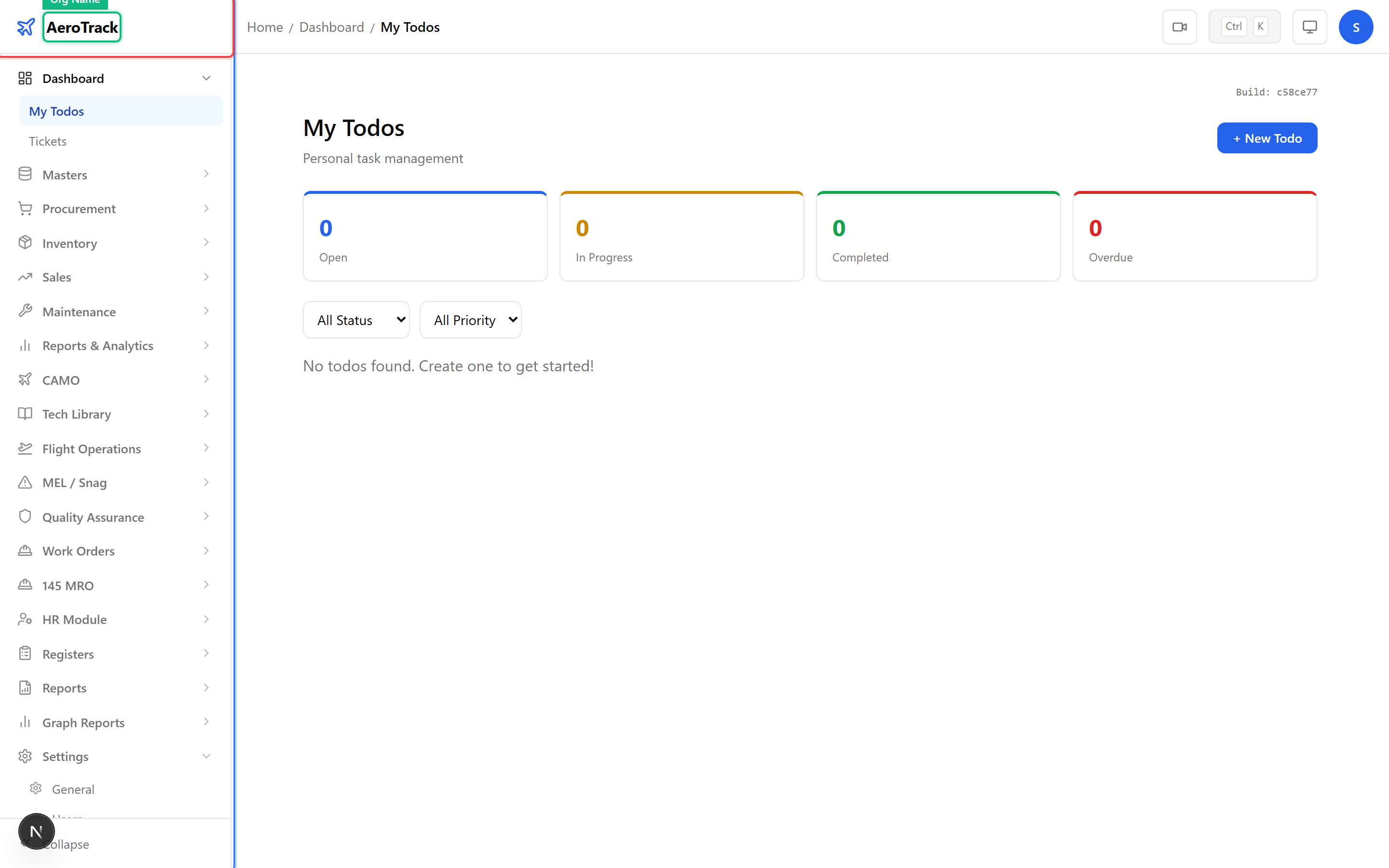Image resolution: width=1389 pixels, height=868 pixels.
Task: Select My Todos in the sidebar
Action: click(x=56, y=111)
